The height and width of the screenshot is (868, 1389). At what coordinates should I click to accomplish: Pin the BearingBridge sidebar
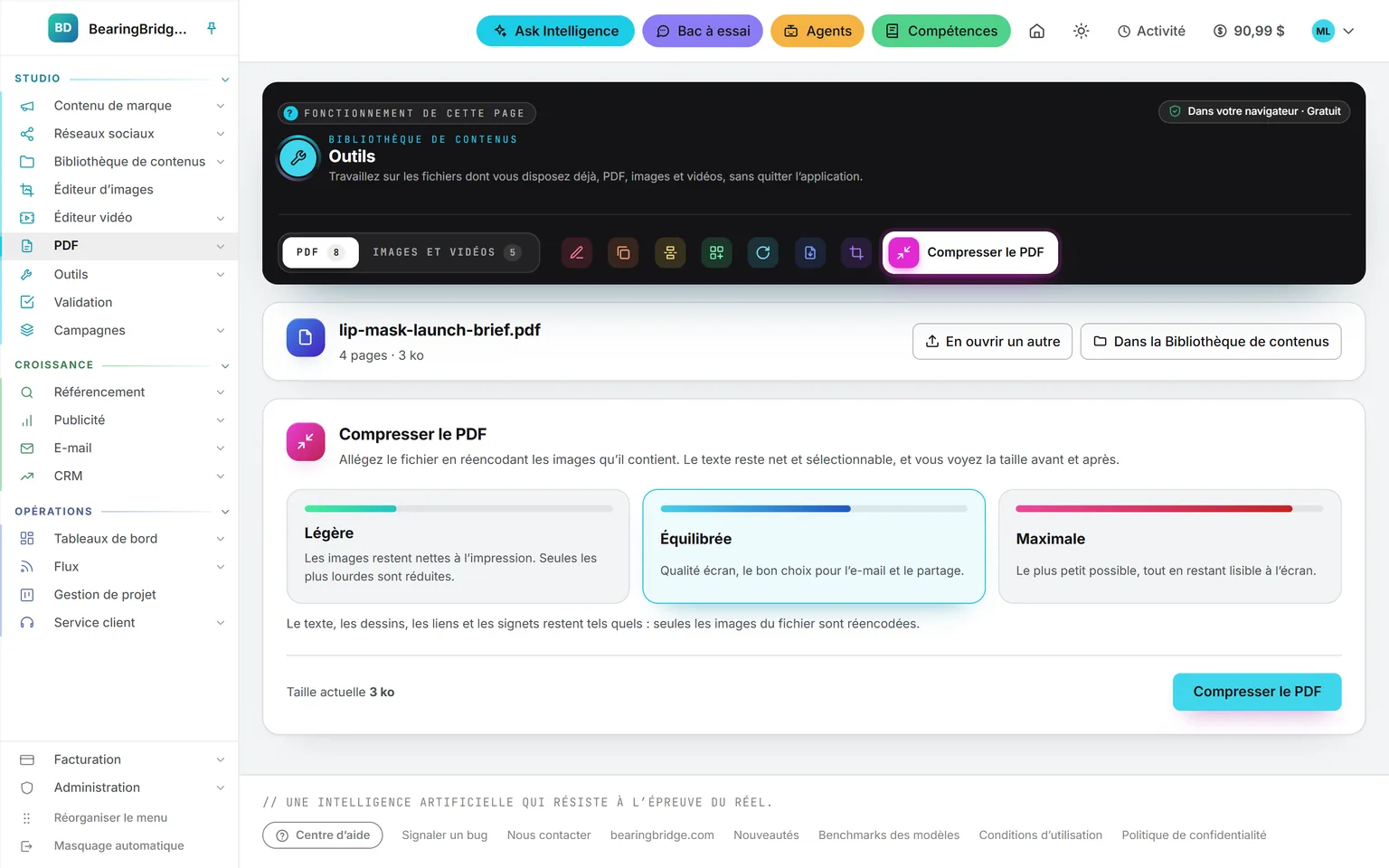(x=212, y=28)
